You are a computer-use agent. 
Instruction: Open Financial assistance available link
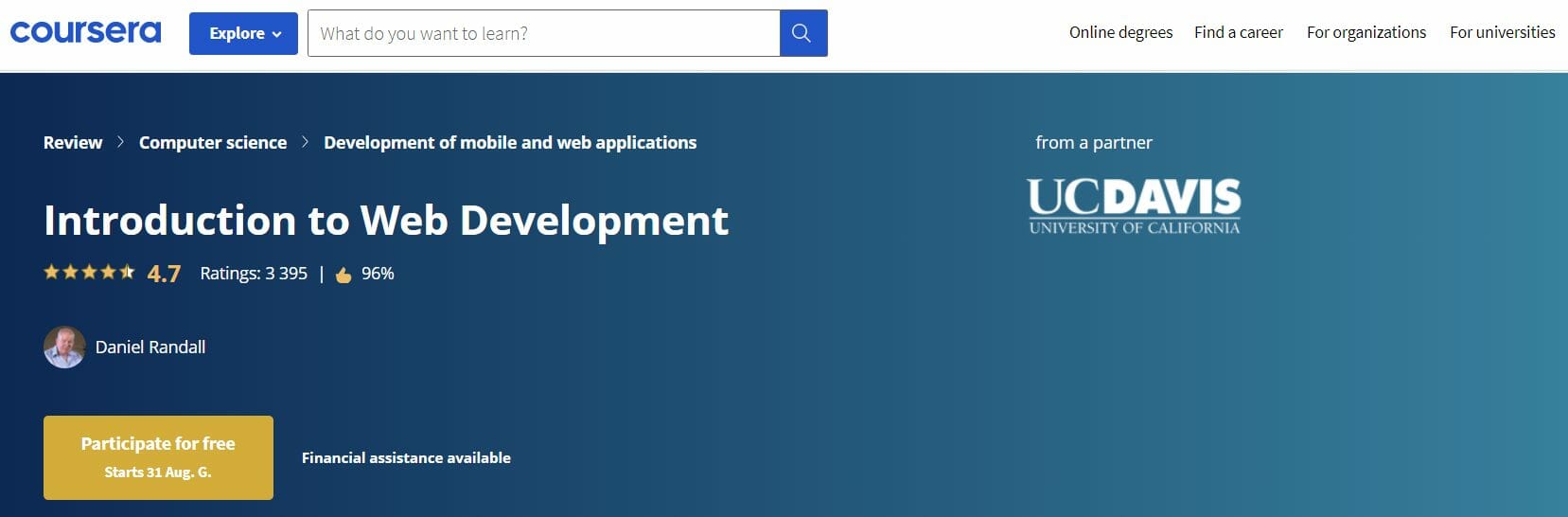pyautogui.click(x=406, y=457)
